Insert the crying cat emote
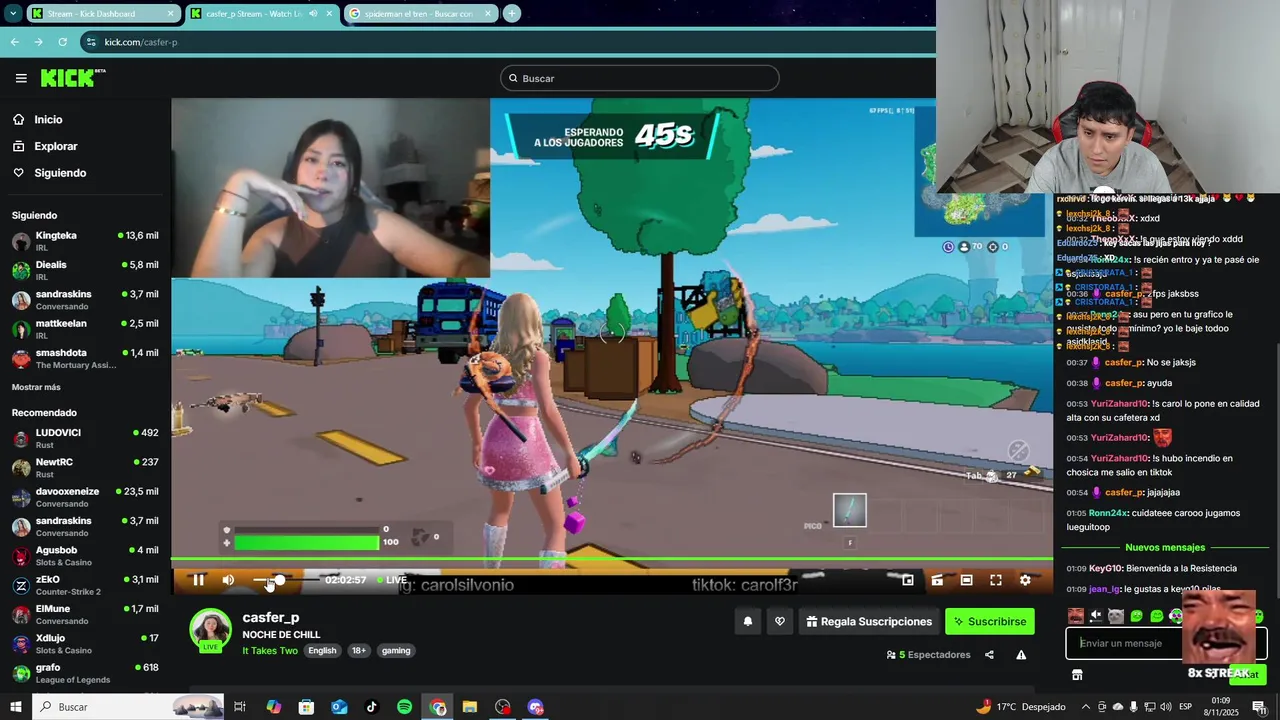1280x720 pixels. [x=1116, y=616]
